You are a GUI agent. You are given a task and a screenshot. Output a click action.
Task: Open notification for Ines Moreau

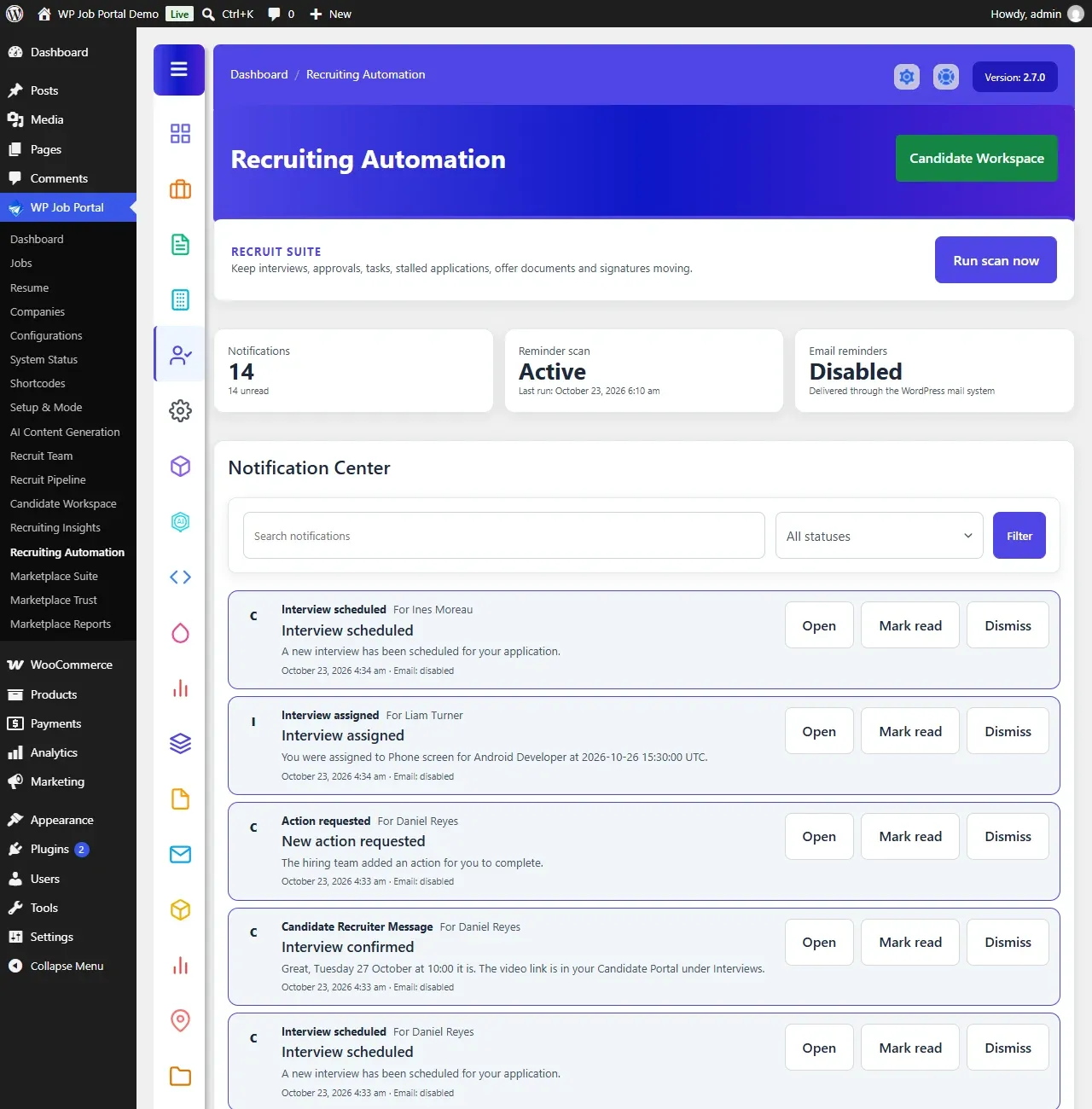point(819,625)
